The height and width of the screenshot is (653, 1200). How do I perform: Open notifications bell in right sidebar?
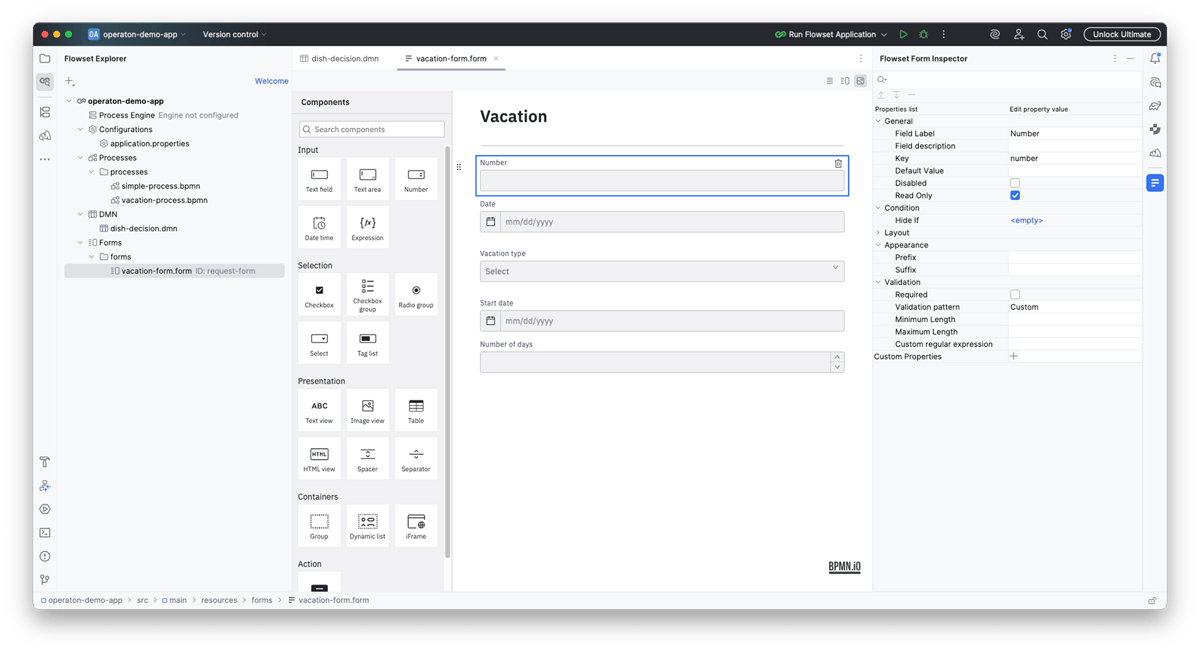[1155, 59]
